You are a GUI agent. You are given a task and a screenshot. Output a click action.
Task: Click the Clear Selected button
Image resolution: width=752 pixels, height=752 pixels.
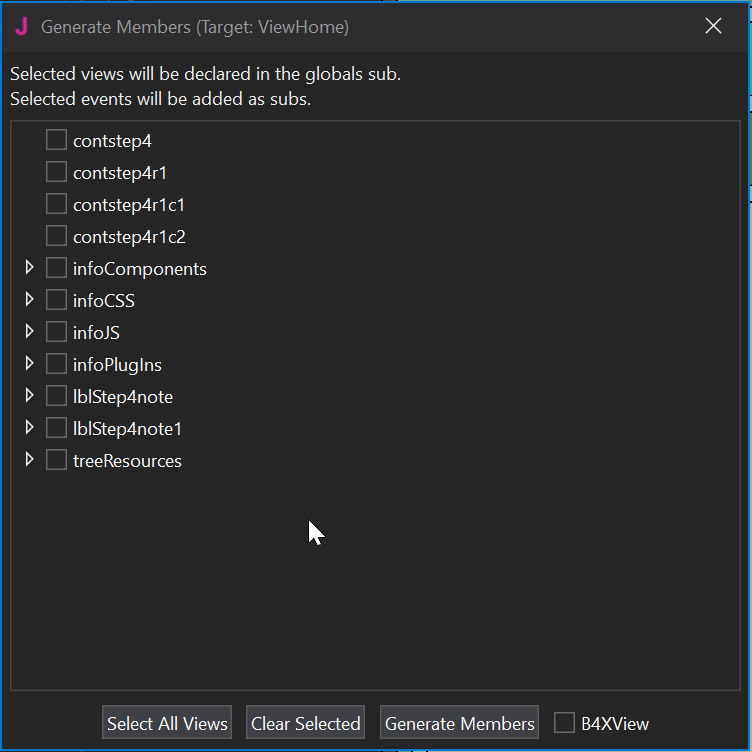pyautogui.click(x=305, y=723)
